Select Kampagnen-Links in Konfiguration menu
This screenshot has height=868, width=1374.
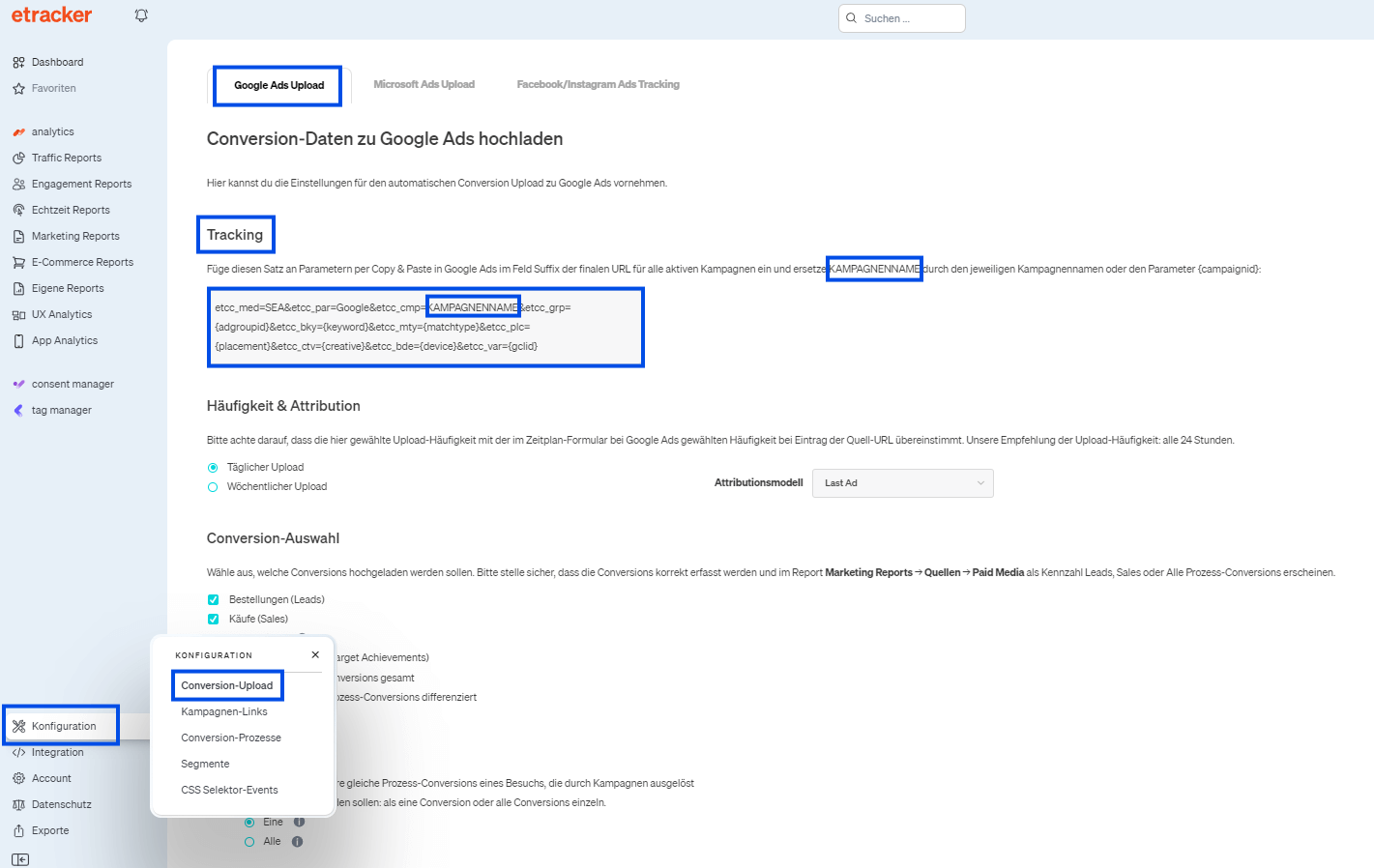(224, 711)
